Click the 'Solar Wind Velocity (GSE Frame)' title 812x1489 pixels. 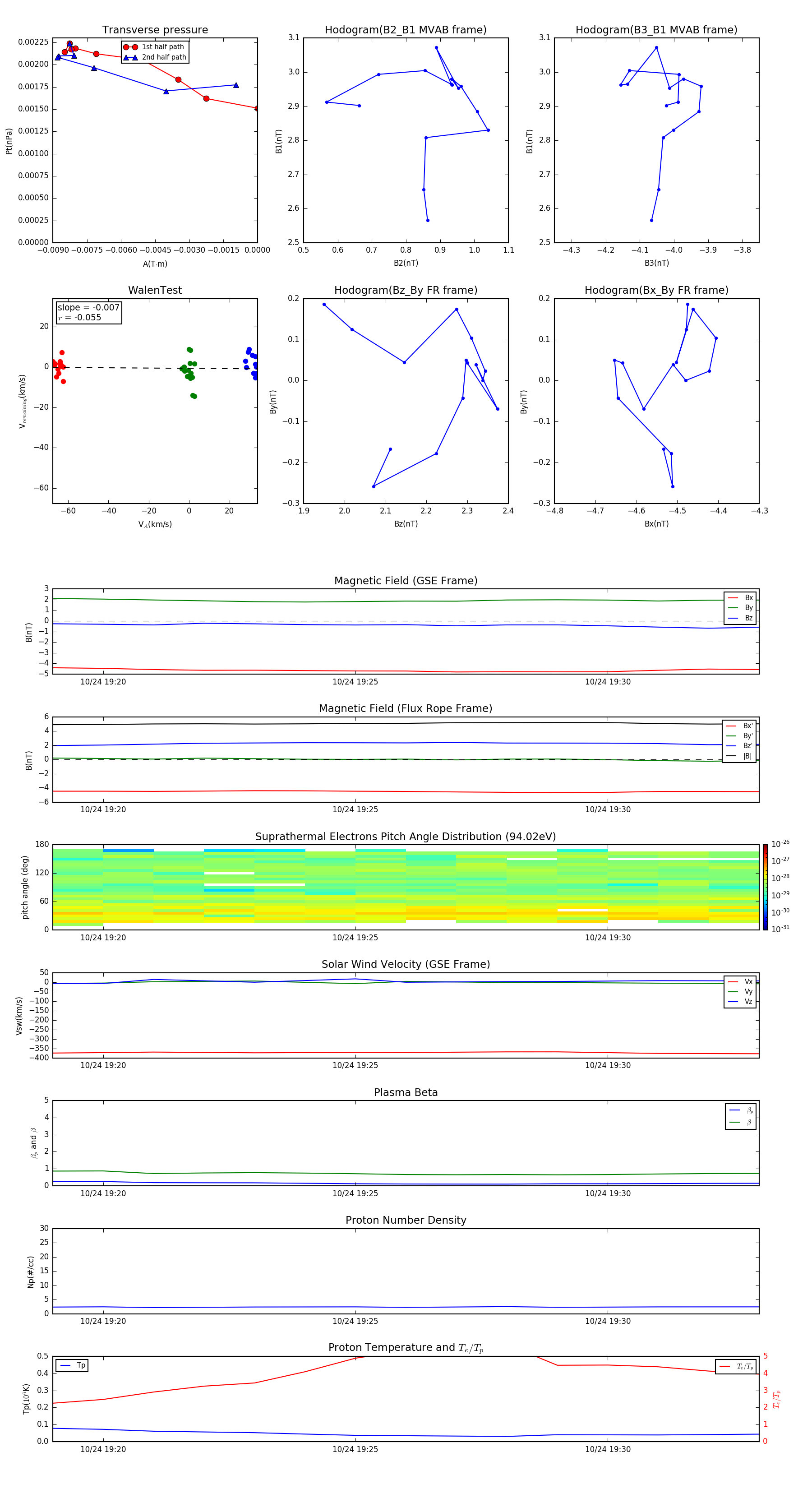pyautogui.click(x=406, y=964)
